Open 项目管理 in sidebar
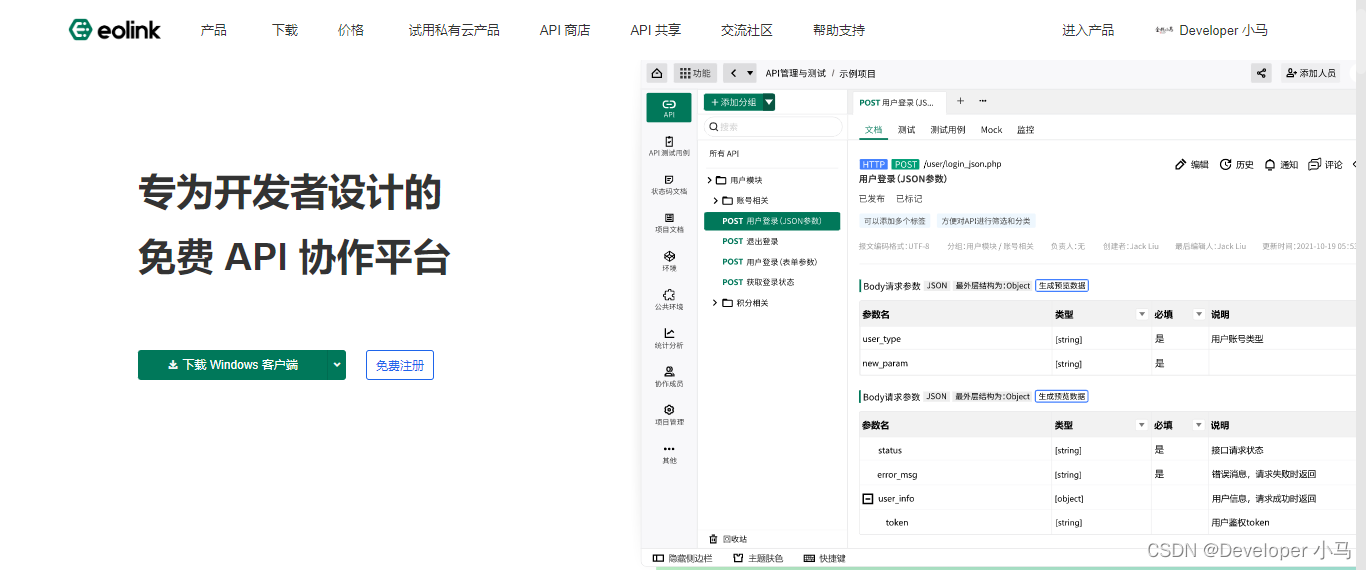Screen dimensions: 1366x570 coord(669,415)
